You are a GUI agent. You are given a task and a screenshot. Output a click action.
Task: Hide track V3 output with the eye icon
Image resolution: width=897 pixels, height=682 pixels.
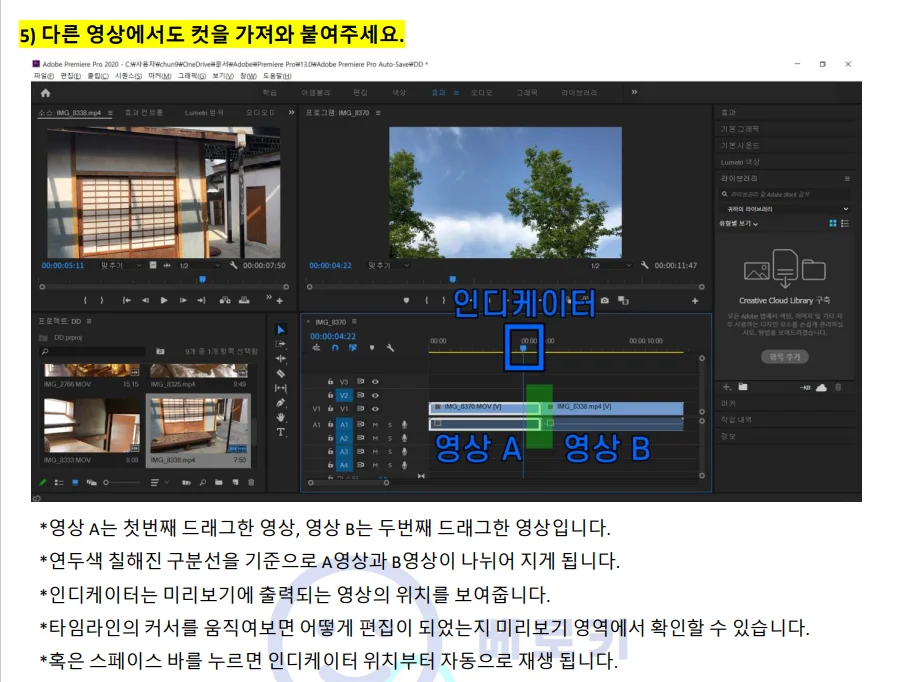tap(375, 379)
